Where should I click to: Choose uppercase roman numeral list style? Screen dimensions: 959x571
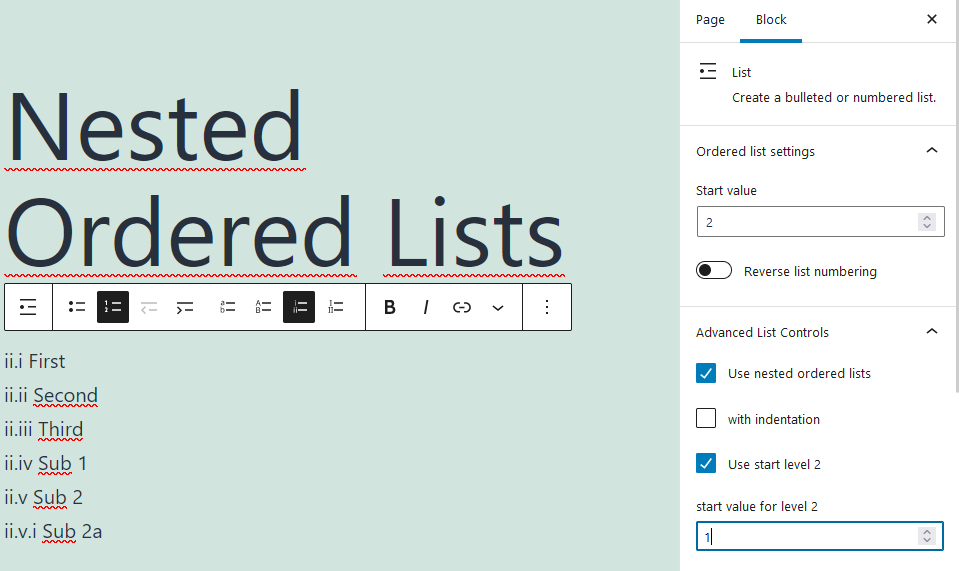click(x=335, y=307)
